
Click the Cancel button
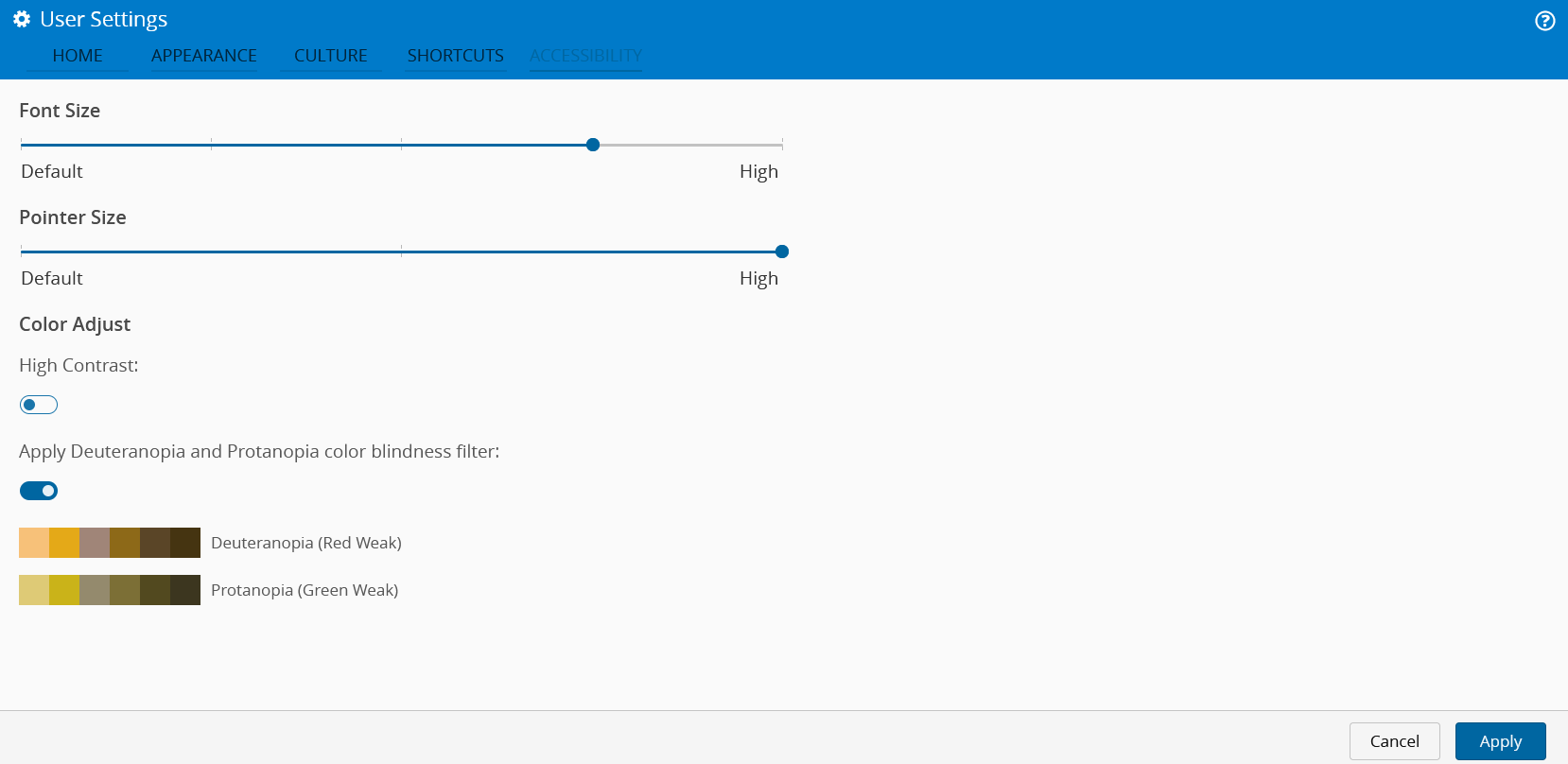click(1394, 741)
